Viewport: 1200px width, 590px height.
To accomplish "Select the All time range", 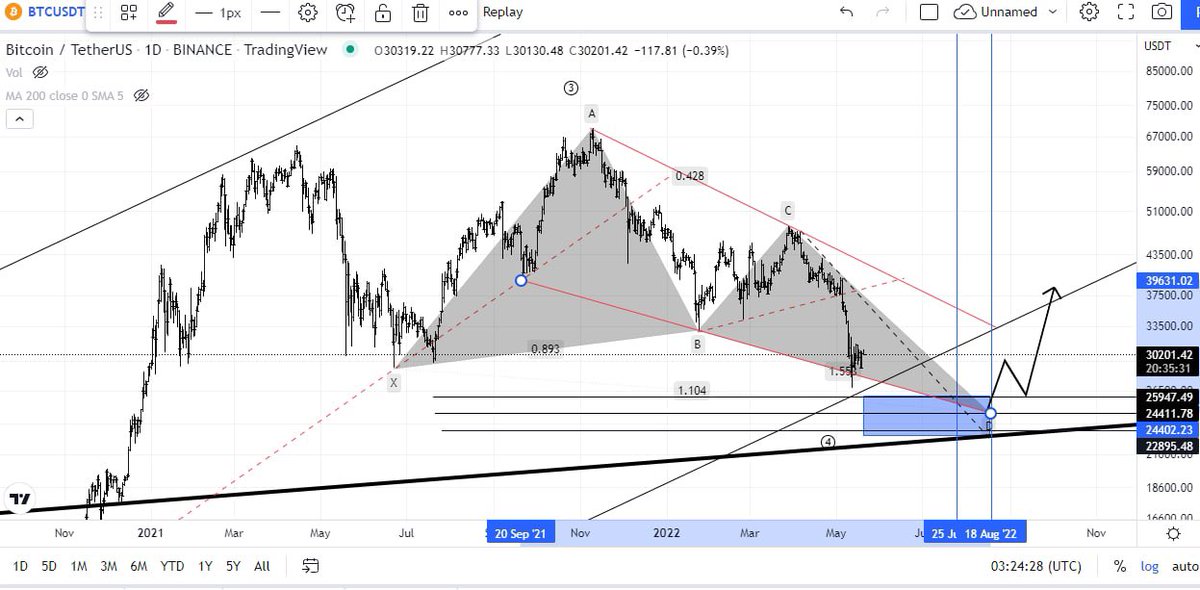I will pyautogui.click(x=262, y=566).
